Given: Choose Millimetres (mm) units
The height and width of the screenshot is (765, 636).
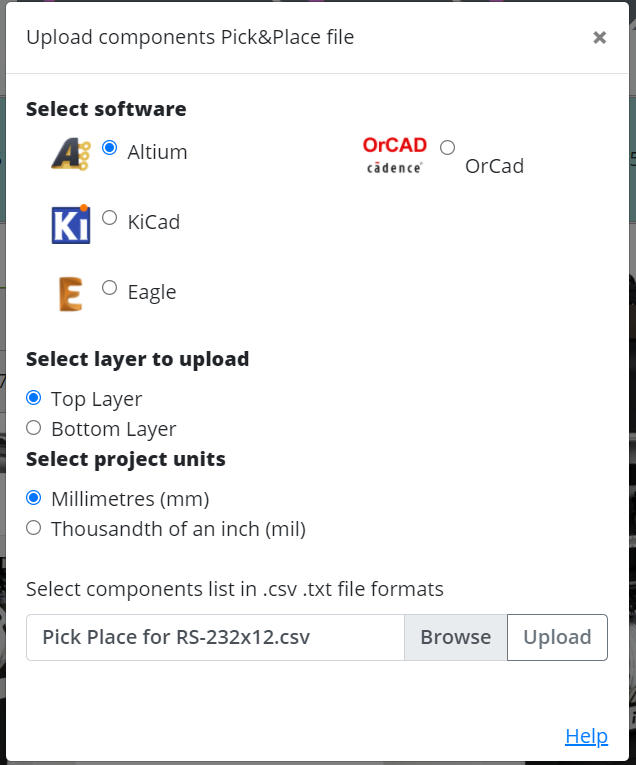Looking at the screenshot, I should point(34,498).
